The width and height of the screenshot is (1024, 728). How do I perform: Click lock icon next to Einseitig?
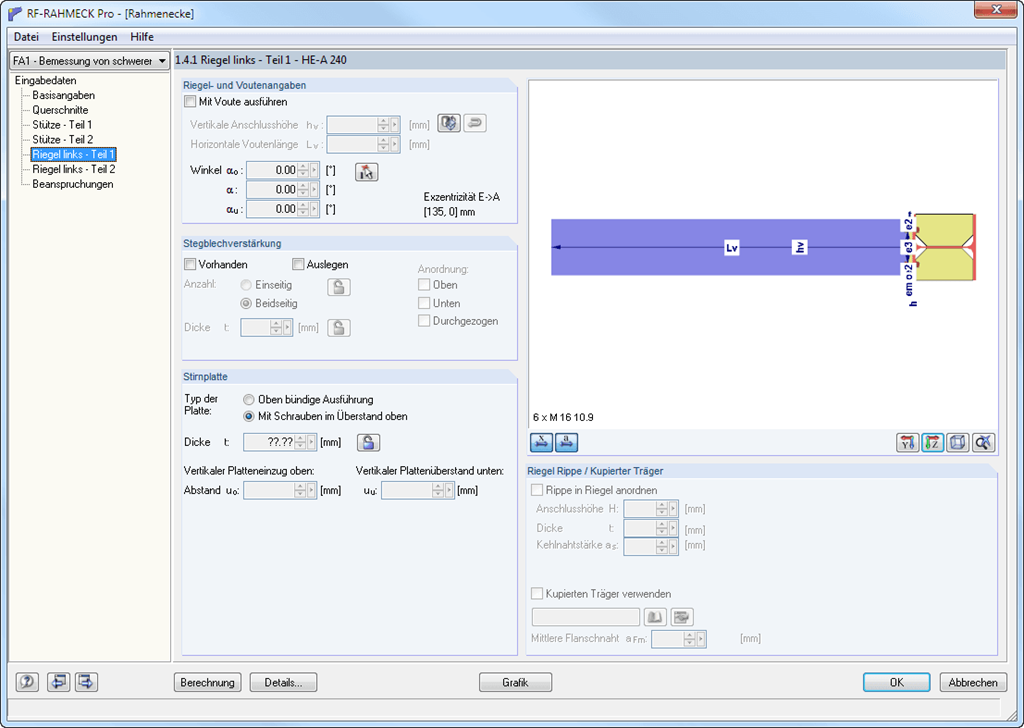339,287
